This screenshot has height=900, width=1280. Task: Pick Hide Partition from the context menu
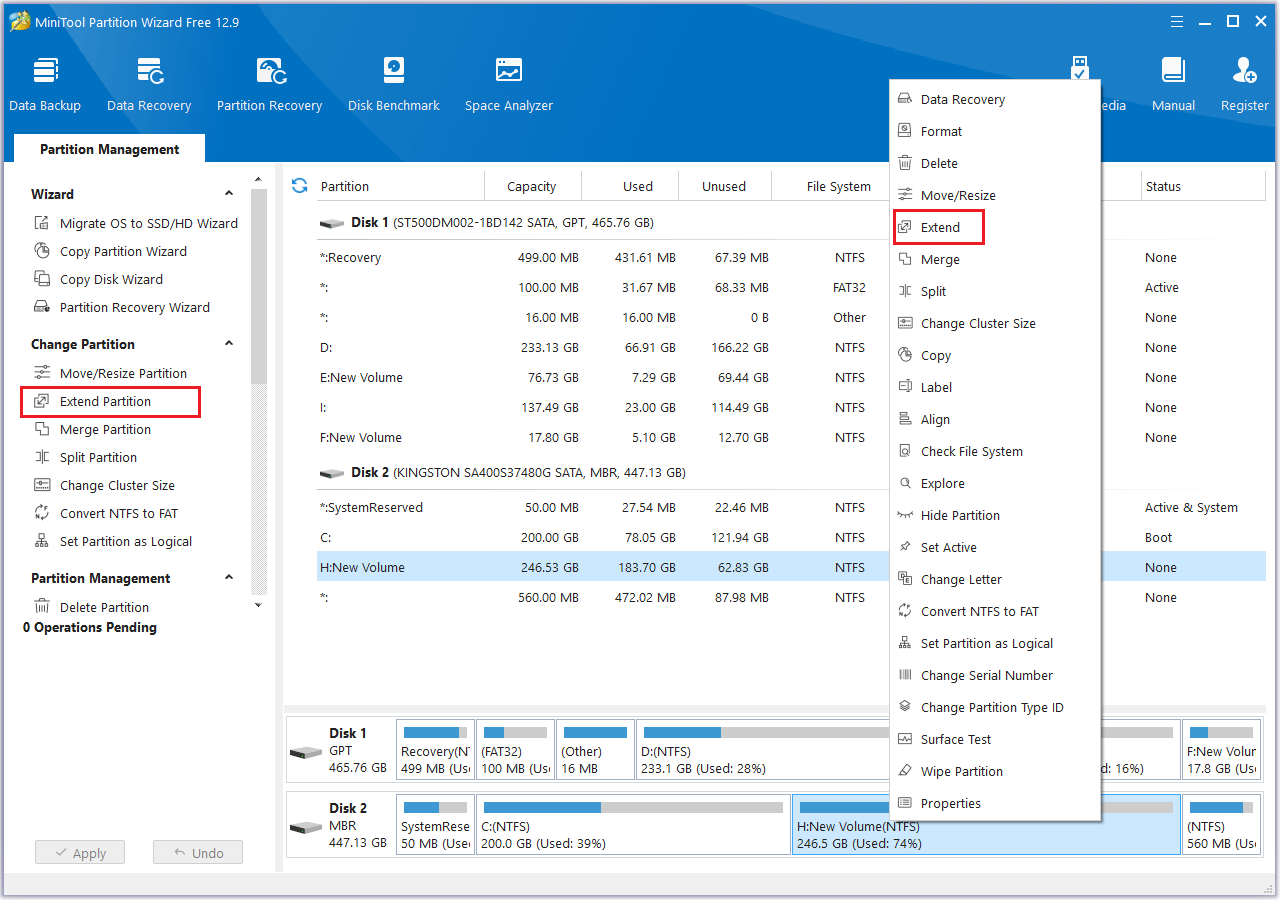pos(995,515)
